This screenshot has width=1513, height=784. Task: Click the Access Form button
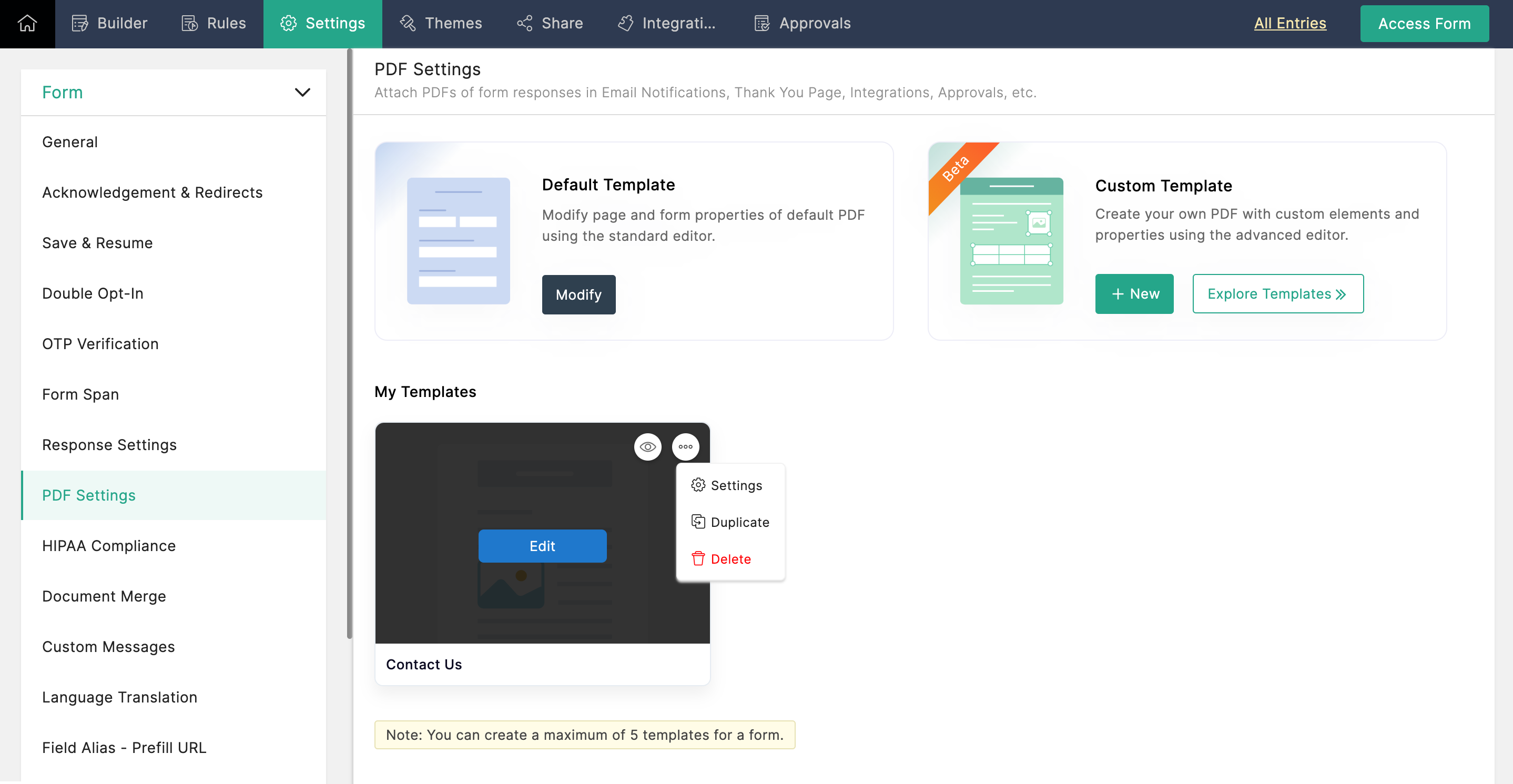[1424, 24]
